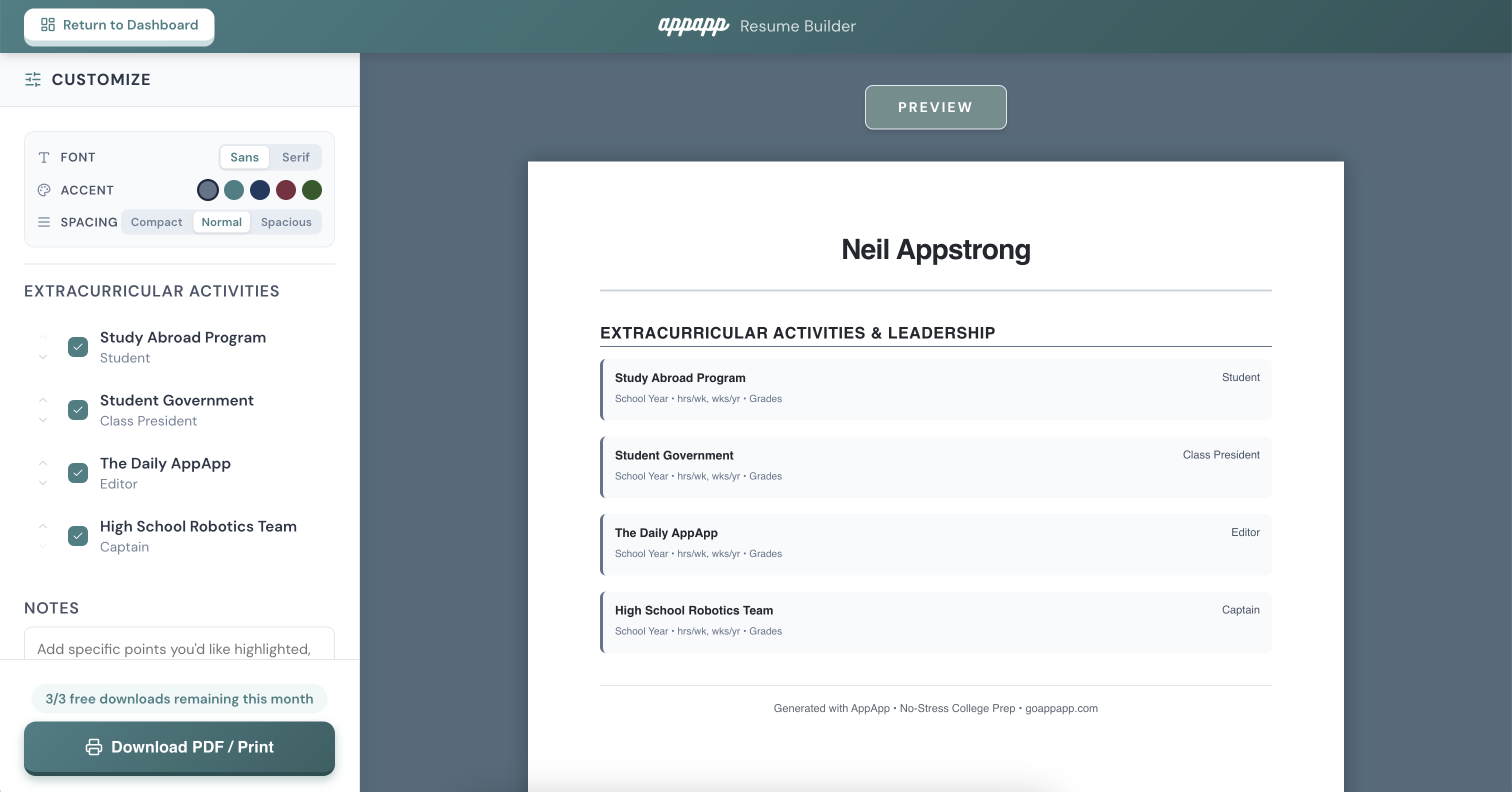Move High School Robotics Team up
Image resolution: width=1512 pixels, height=792 pixels.
[43, 525]
